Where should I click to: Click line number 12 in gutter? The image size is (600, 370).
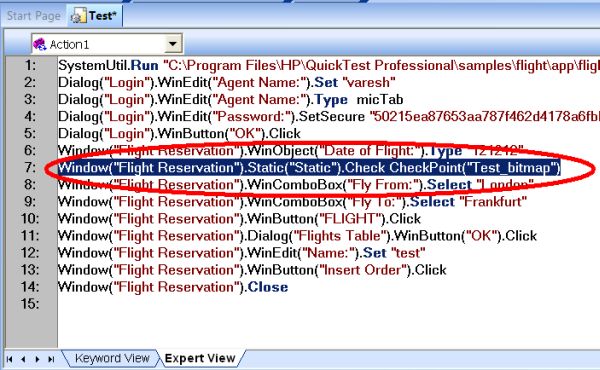(x=30, y=253)
